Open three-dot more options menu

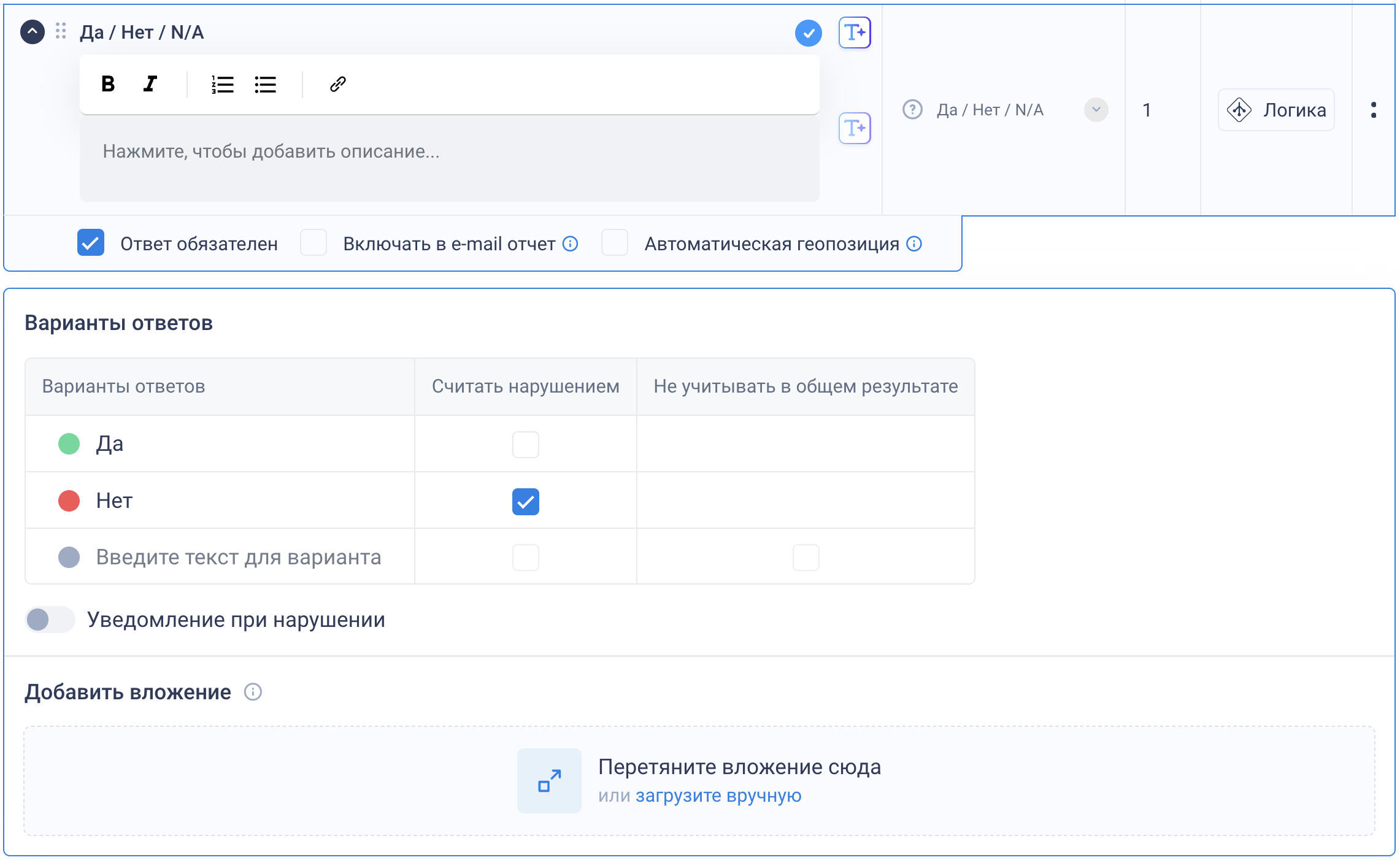coord(1373,110)
